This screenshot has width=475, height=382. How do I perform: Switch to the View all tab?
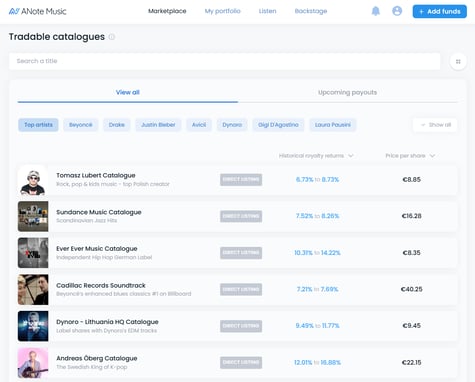(128, 92)
